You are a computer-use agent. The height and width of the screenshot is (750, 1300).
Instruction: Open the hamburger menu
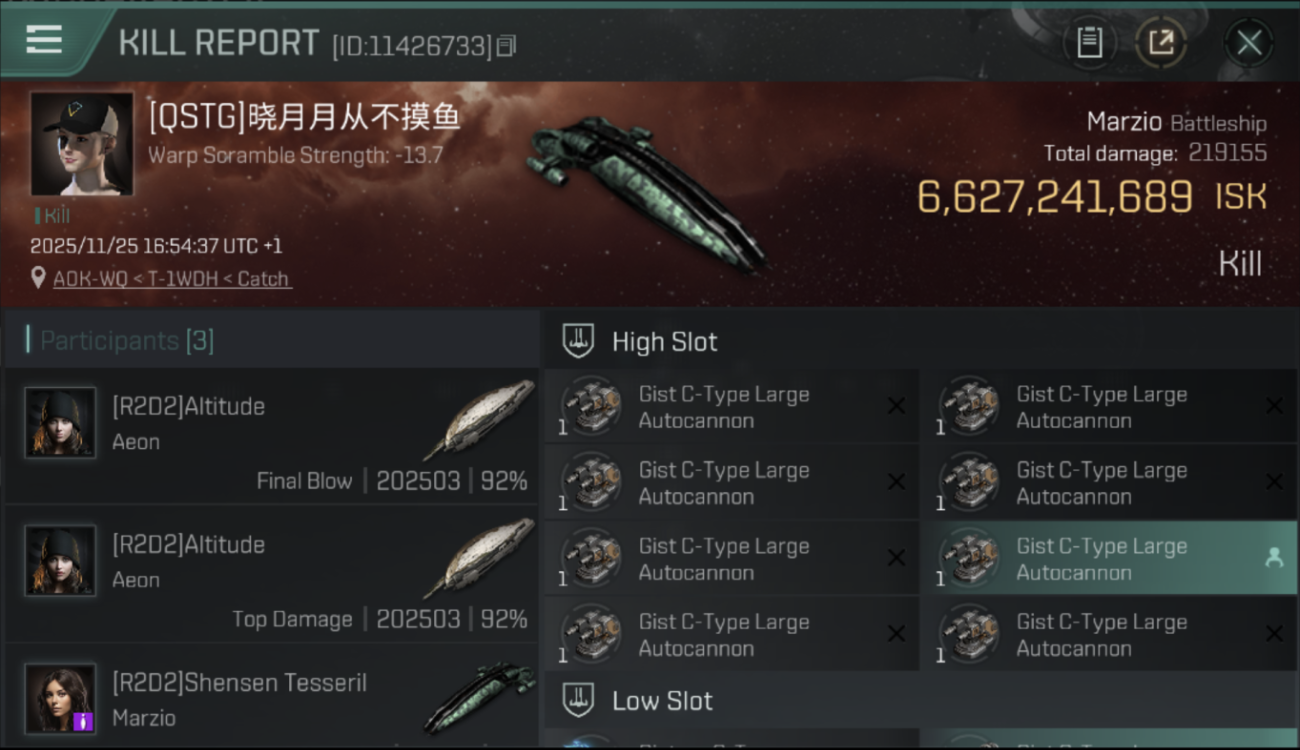(x=44, y=40)
